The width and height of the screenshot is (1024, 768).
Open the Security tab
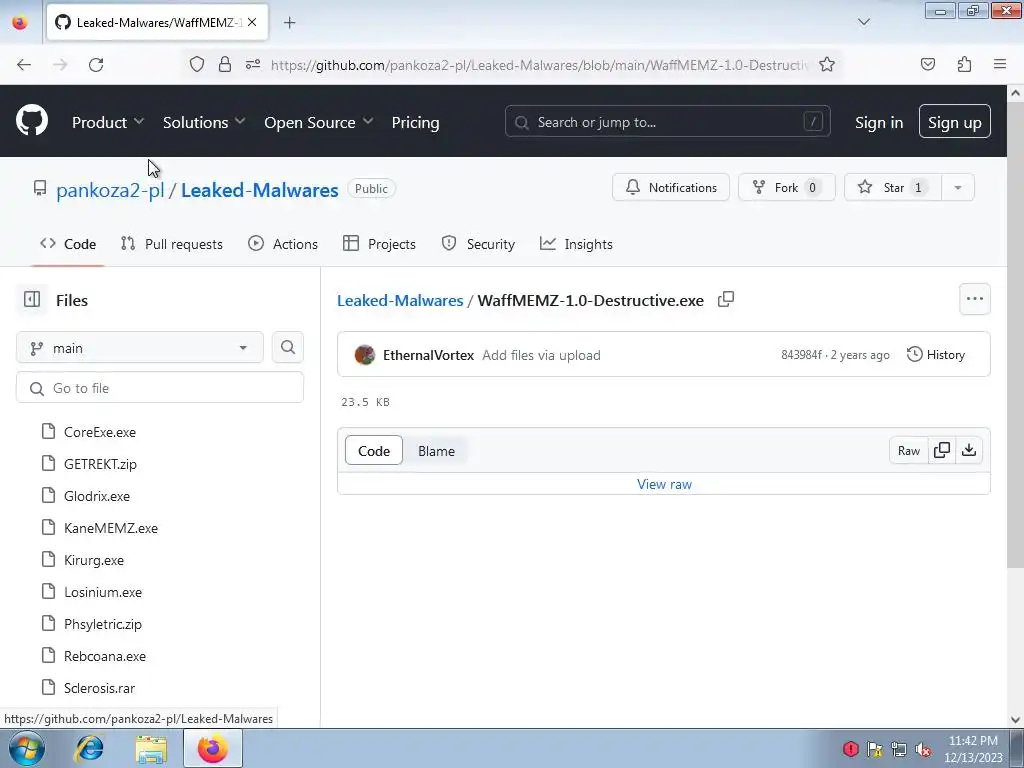[x=478, y=244]
